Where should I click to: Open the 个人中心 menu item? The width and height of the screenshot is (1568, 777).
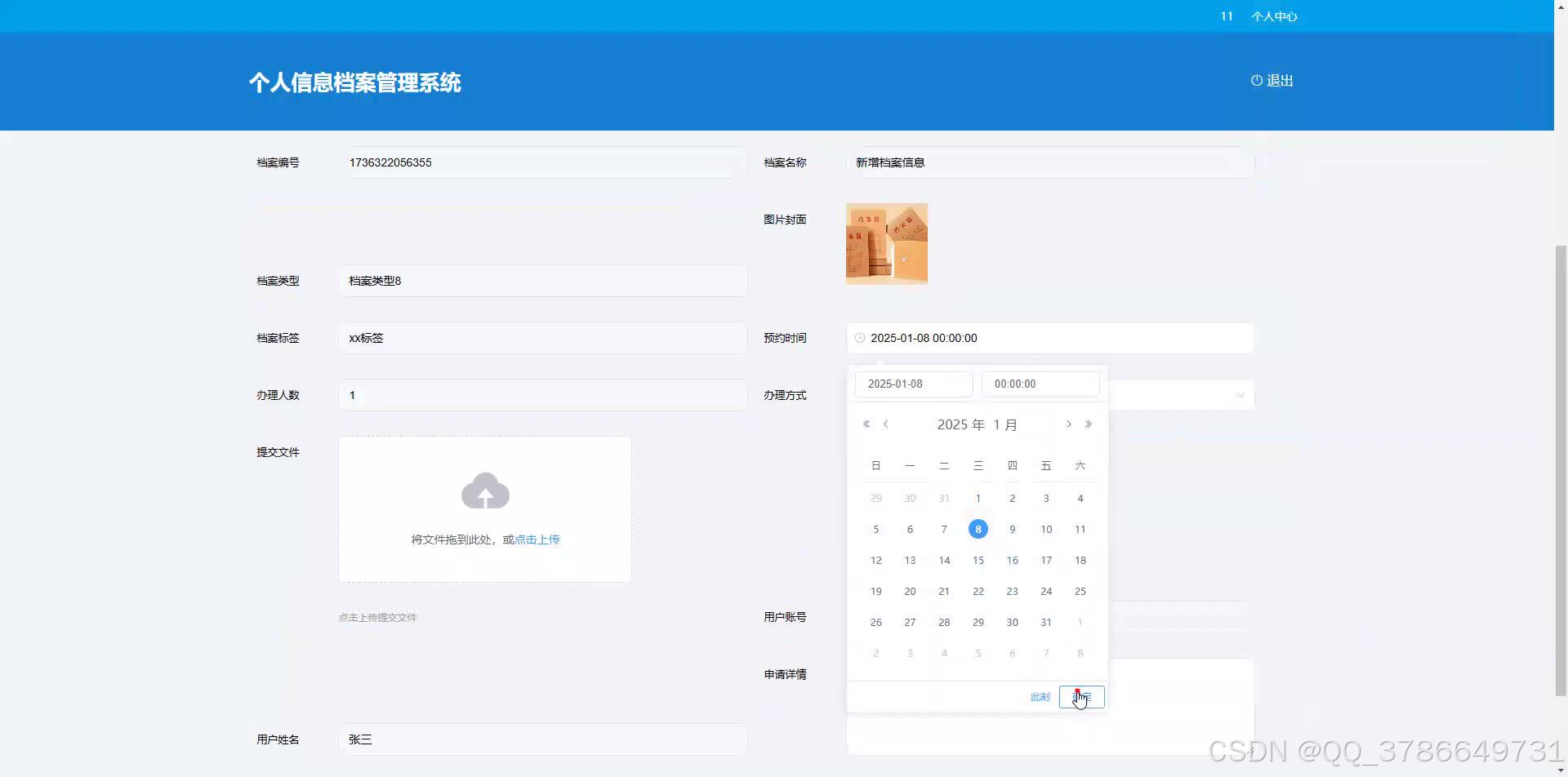point(1275,16)
